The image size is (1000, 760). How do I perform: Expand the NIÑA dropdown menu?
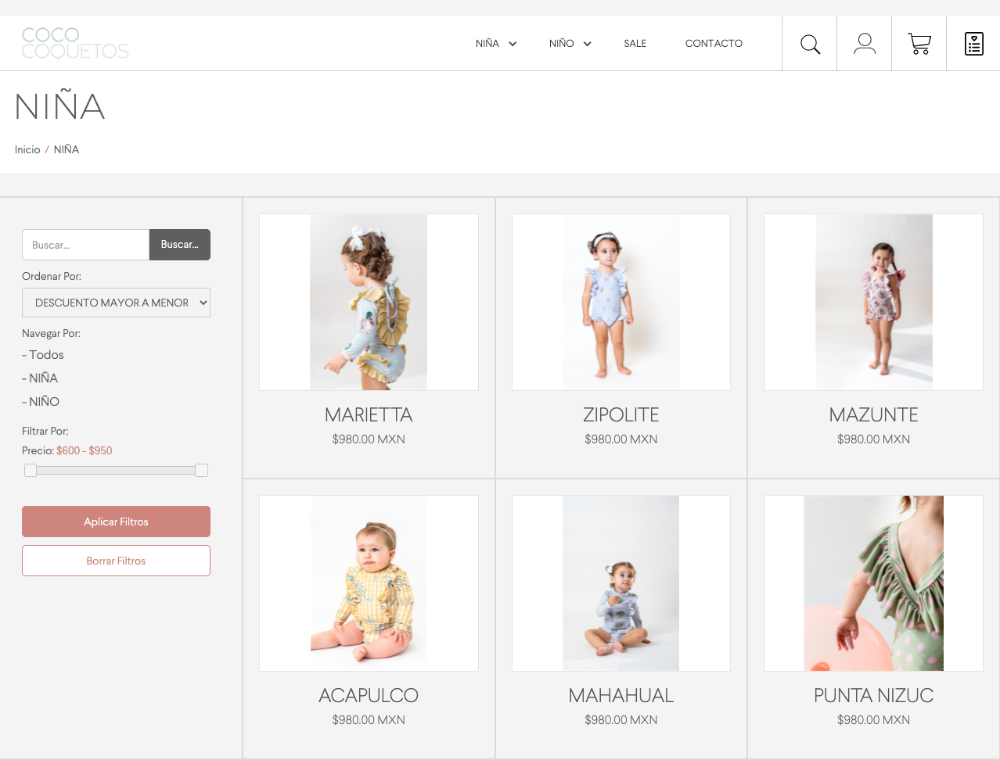point(496,44)
